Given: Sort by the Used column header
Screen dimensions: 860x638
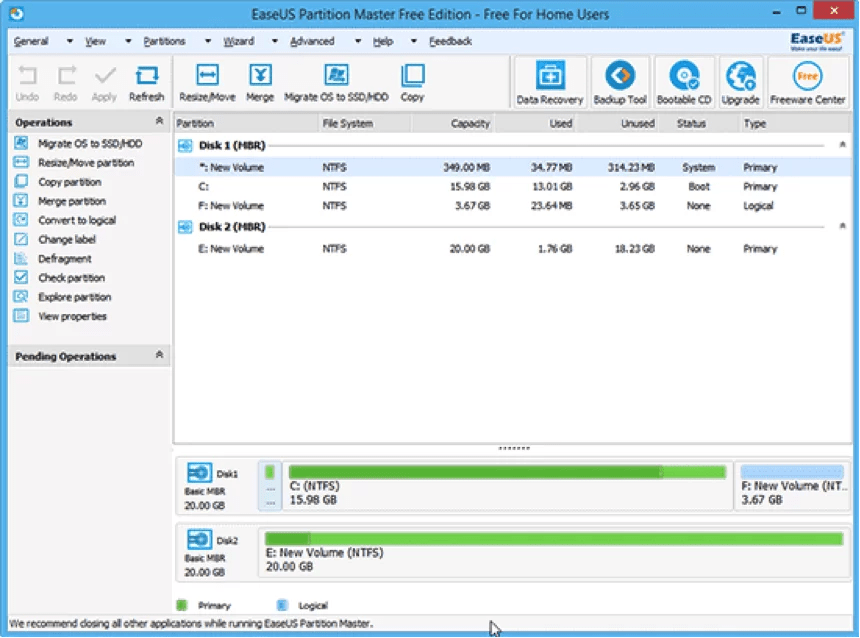Looking at the screenshot, I should [536, 123].
